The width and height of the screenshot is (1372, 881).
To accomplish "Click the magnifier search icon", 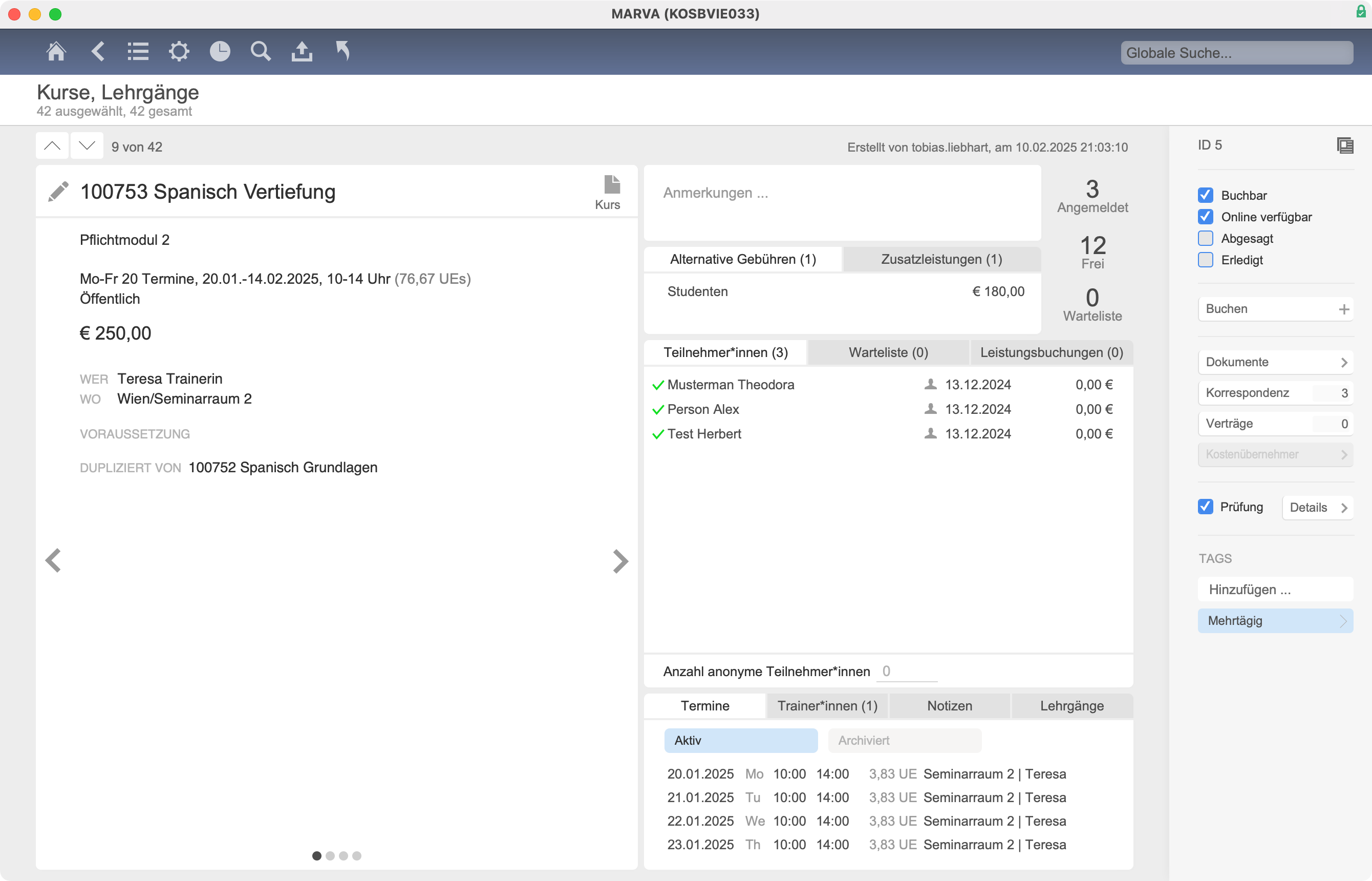I will tap(261, 52).
